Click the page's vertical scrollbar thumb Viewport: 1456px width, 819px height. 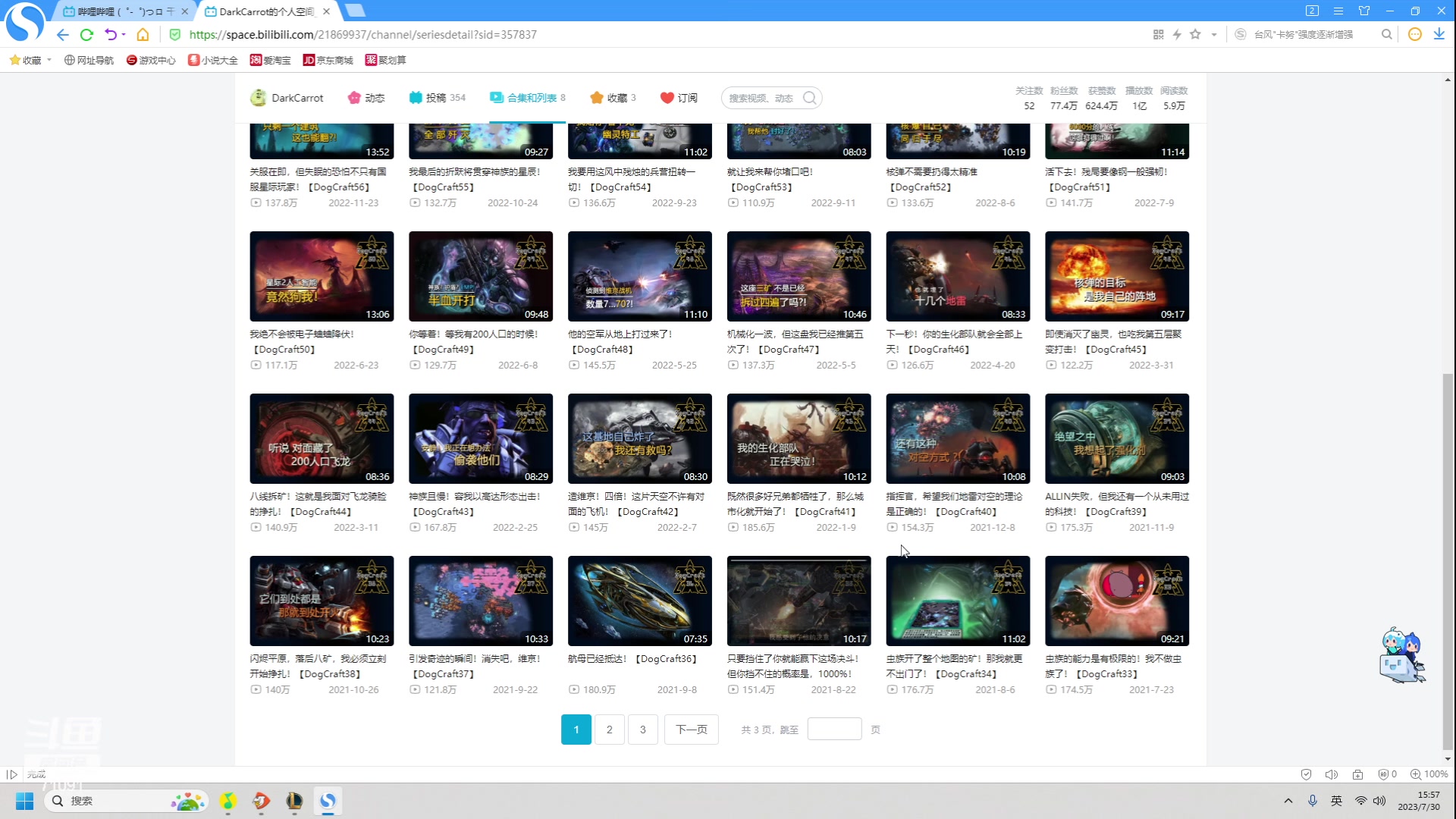tap(1448, 561)
